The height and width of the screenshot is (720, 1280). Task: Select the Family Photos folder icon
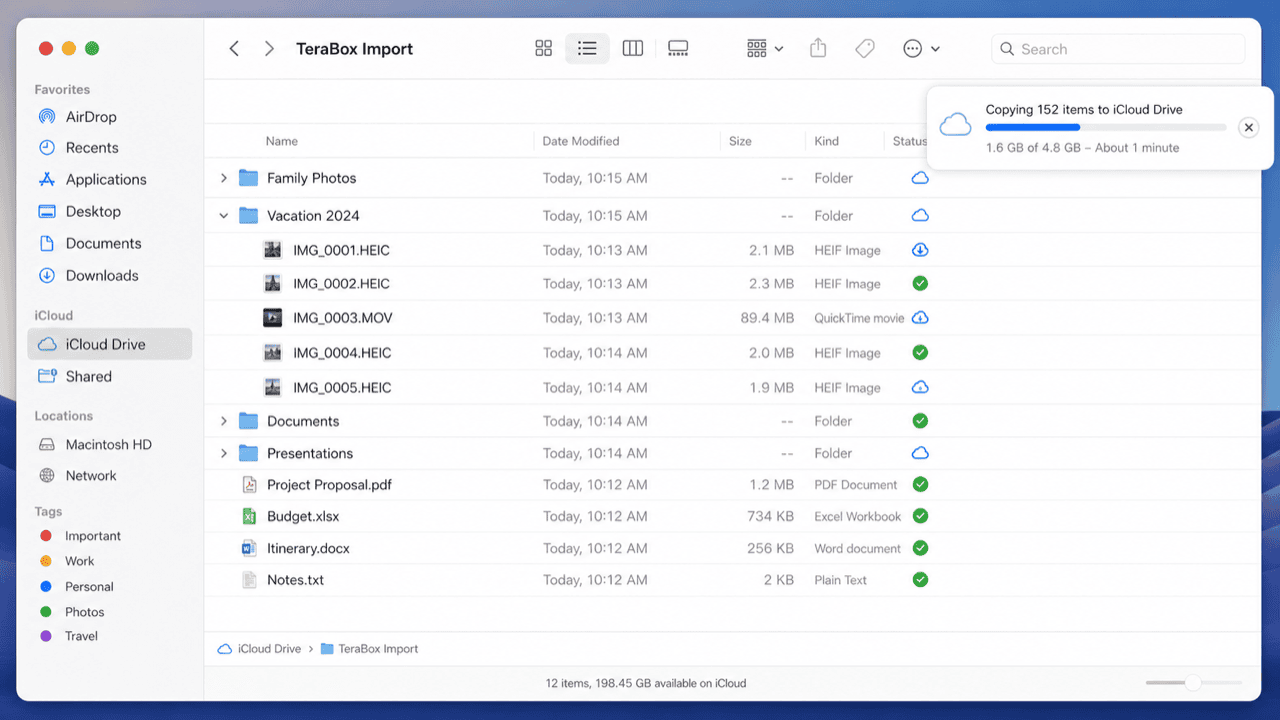coord(249,178)
